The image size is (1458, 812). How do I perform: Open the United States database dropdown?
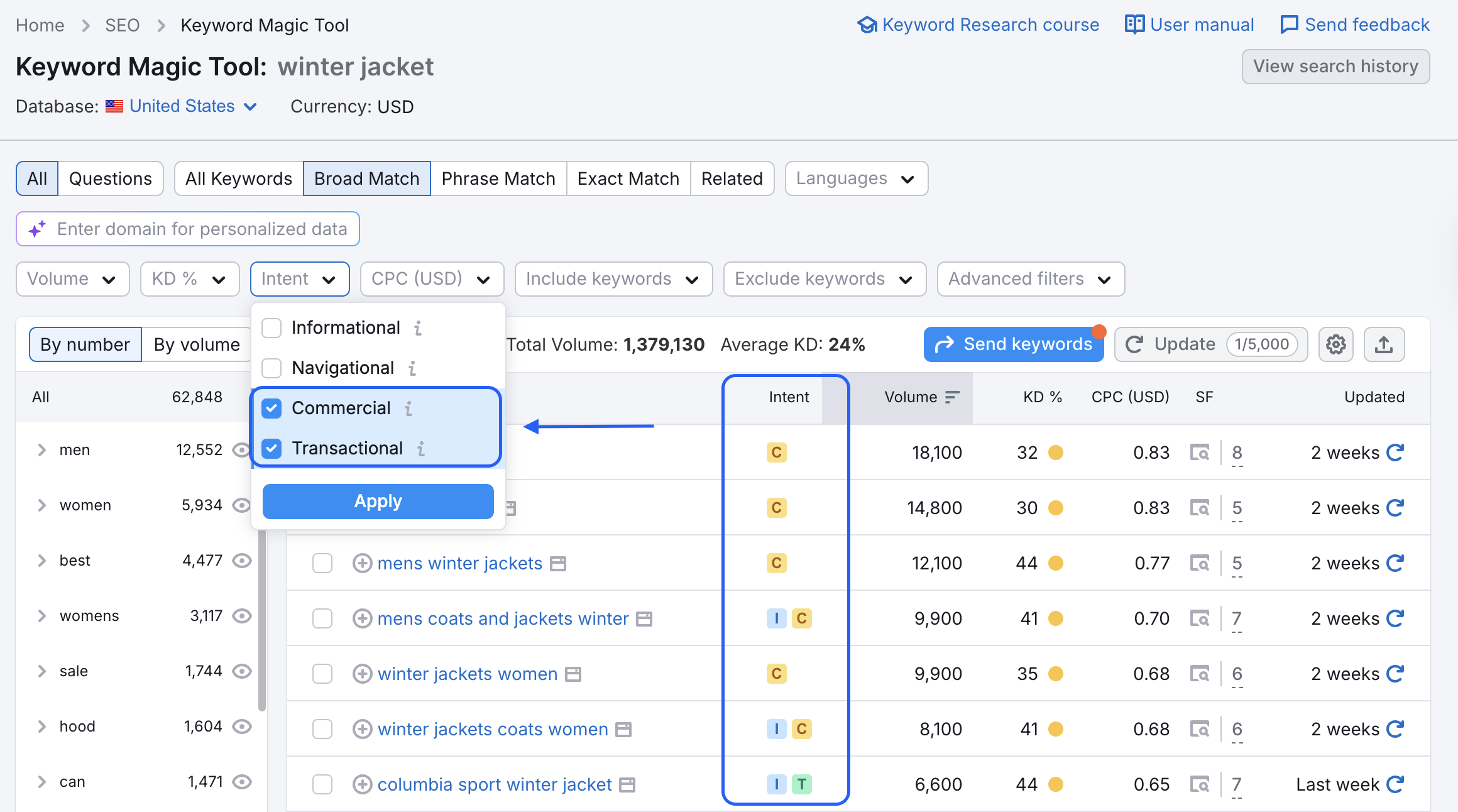[182, 106]
